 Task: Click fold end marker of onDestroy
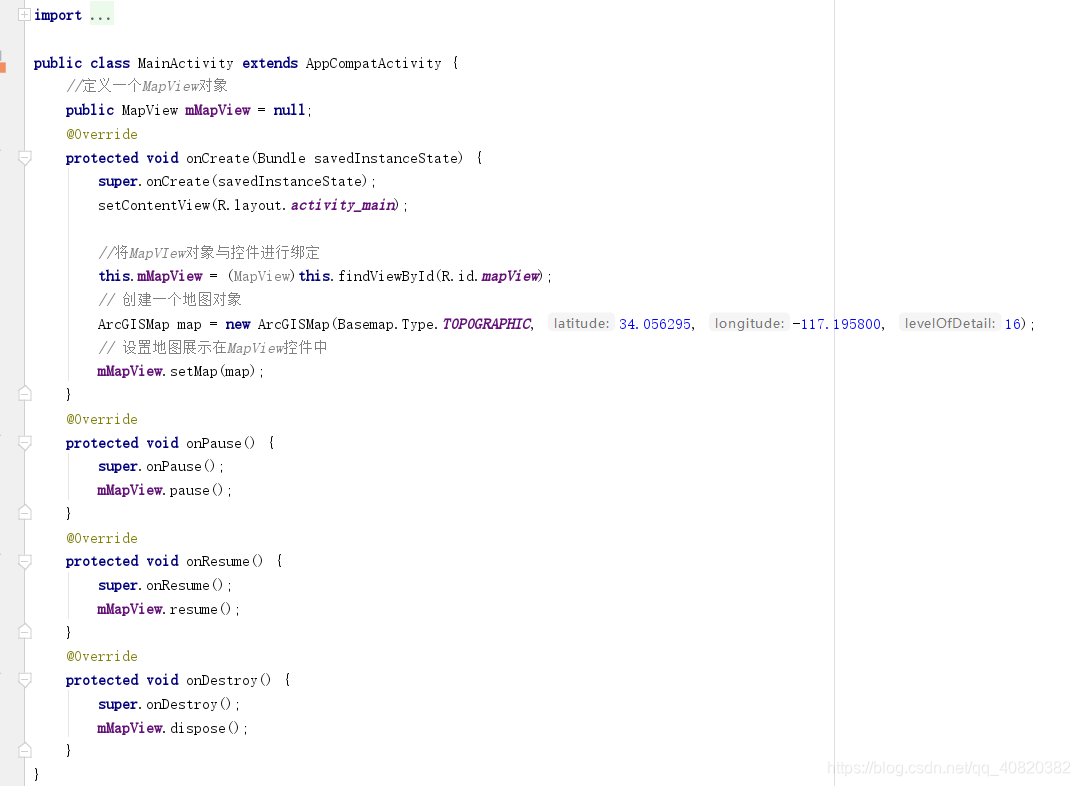click(x=24, y=750)
